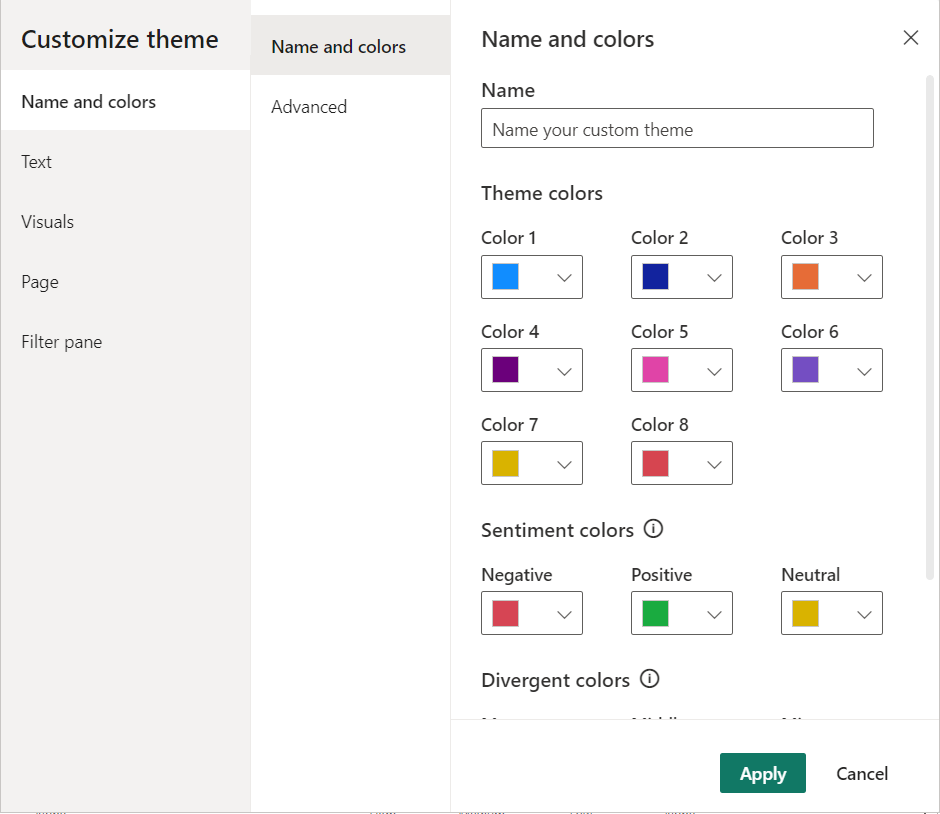Select the Advanced subsection
The height and width of the screenshot is (814, 940).
click(x=309, y=107)
